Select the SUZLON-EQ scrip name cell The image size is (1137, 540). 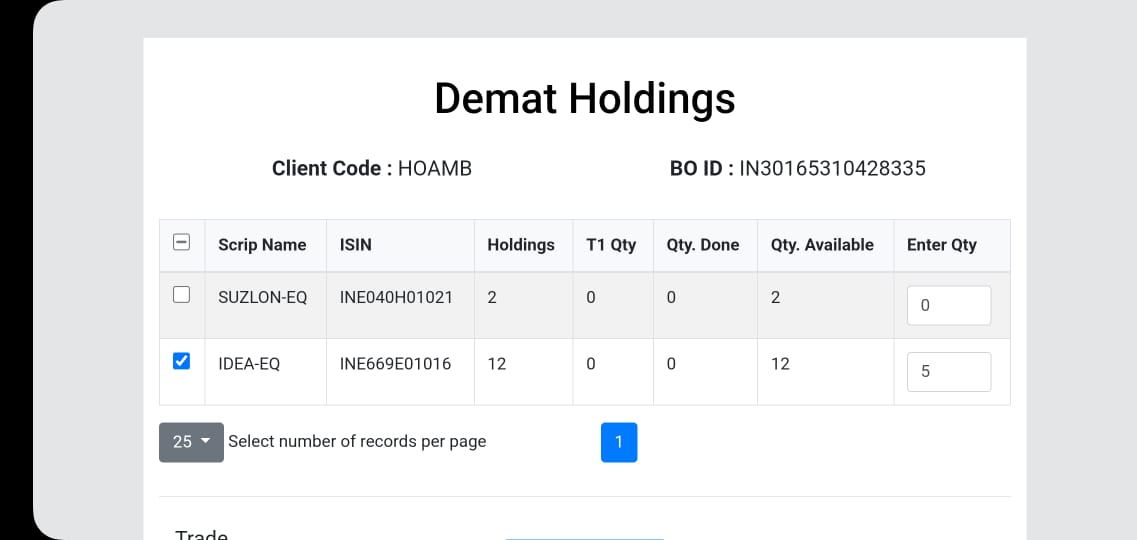click(x=262, y=297)
